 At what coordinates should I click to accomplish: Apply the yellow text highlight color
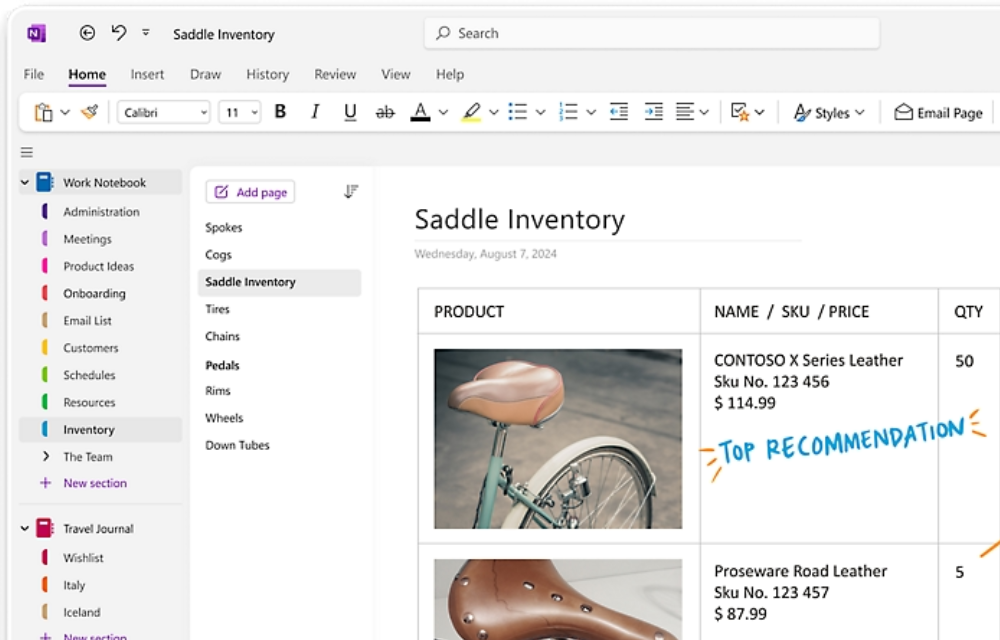(x=471, y=113)
